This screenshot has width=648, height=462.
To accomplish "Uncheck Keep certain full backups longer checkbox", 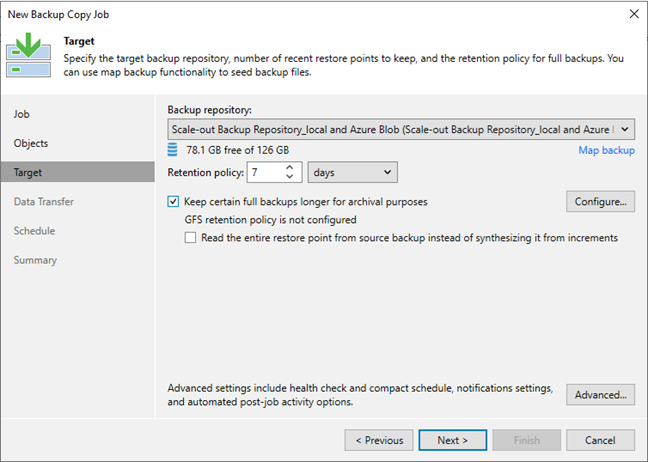I will pos(173,202).
